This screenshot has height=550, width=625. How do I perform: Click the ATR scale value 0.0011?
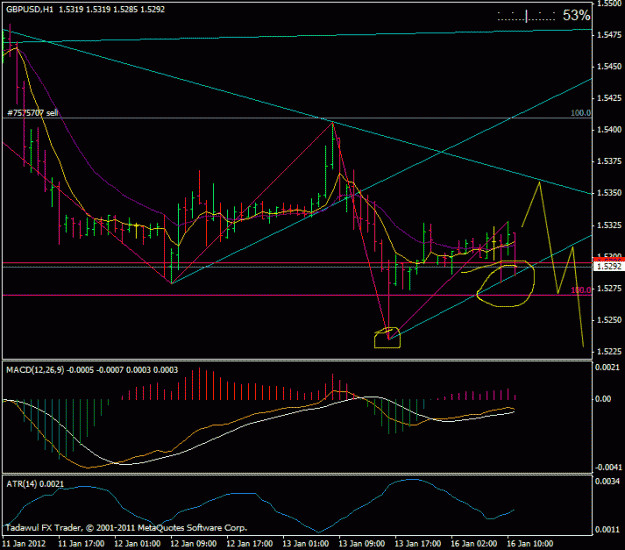click(x=607, y=529)
